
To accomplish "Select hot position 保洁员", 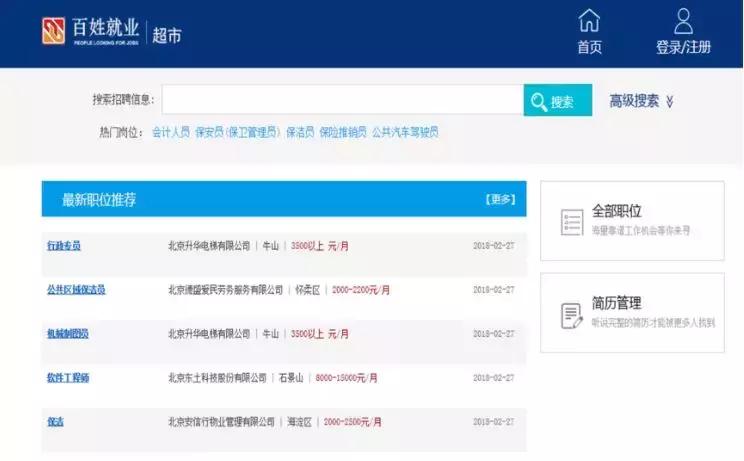I will (x=300, y=132).
